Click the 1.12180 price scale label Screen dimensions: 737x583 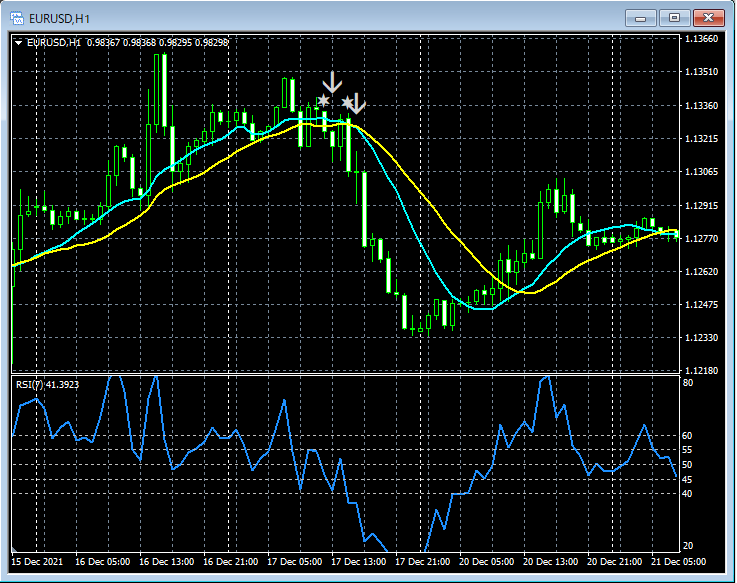(702, 370)
